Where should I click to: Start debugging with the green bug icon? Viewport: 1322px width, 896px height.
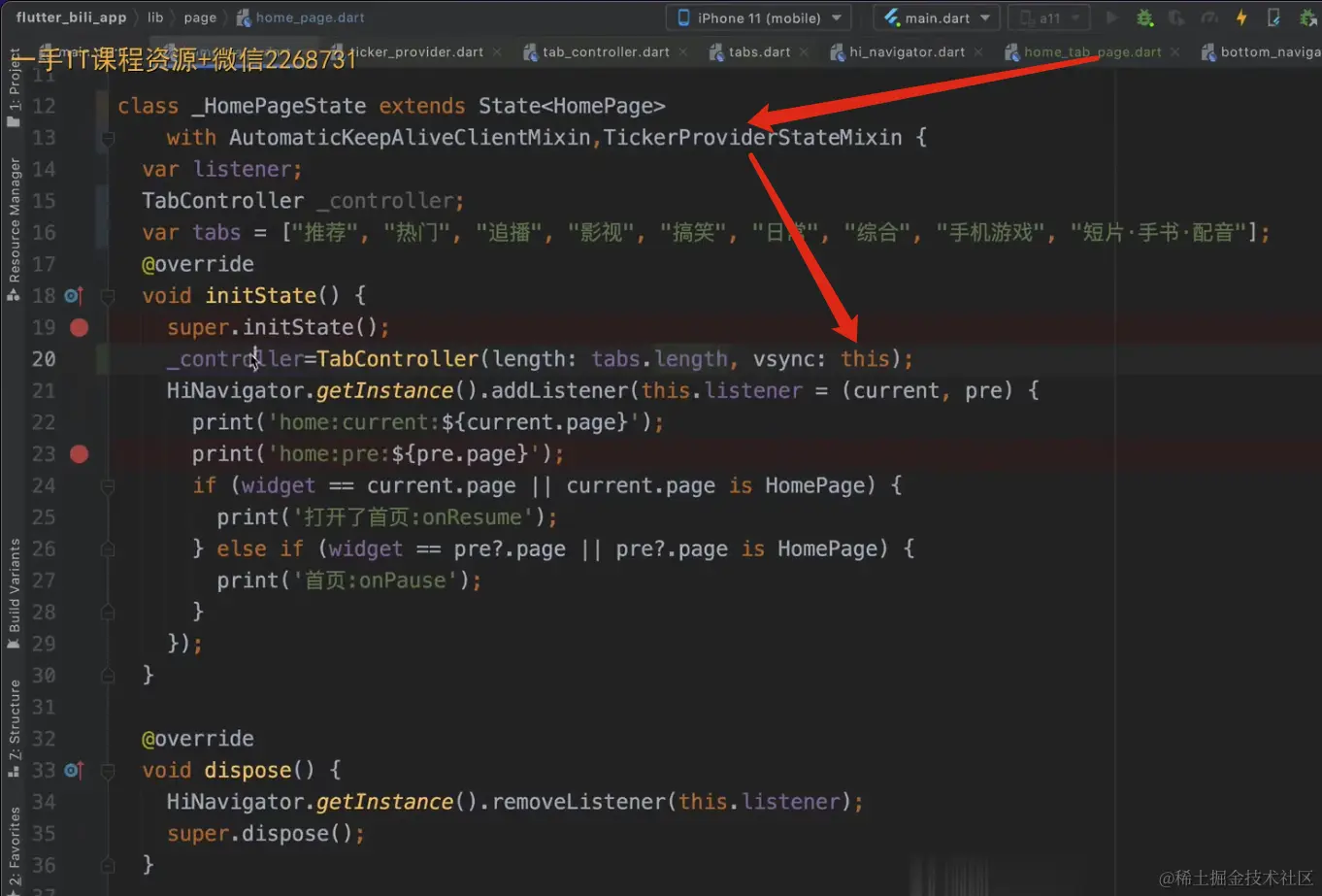tap(1144, 17)
